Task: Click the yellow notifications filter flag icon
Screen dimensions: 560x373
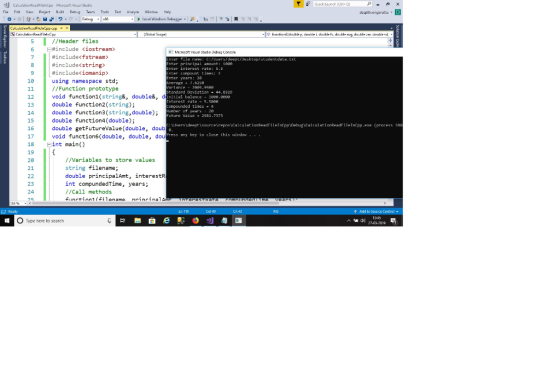Action: pyautogui.click(x=299, y=4)
